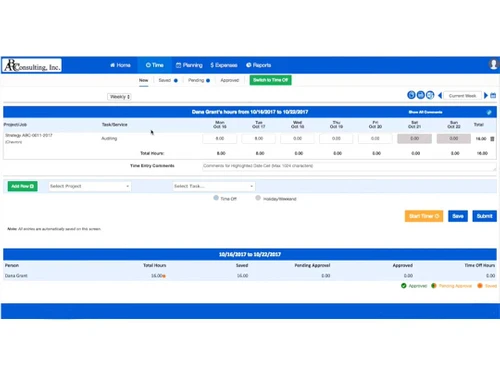Click the Dana Grant person row
Screen dimensions: 500x375
[250, 276]
